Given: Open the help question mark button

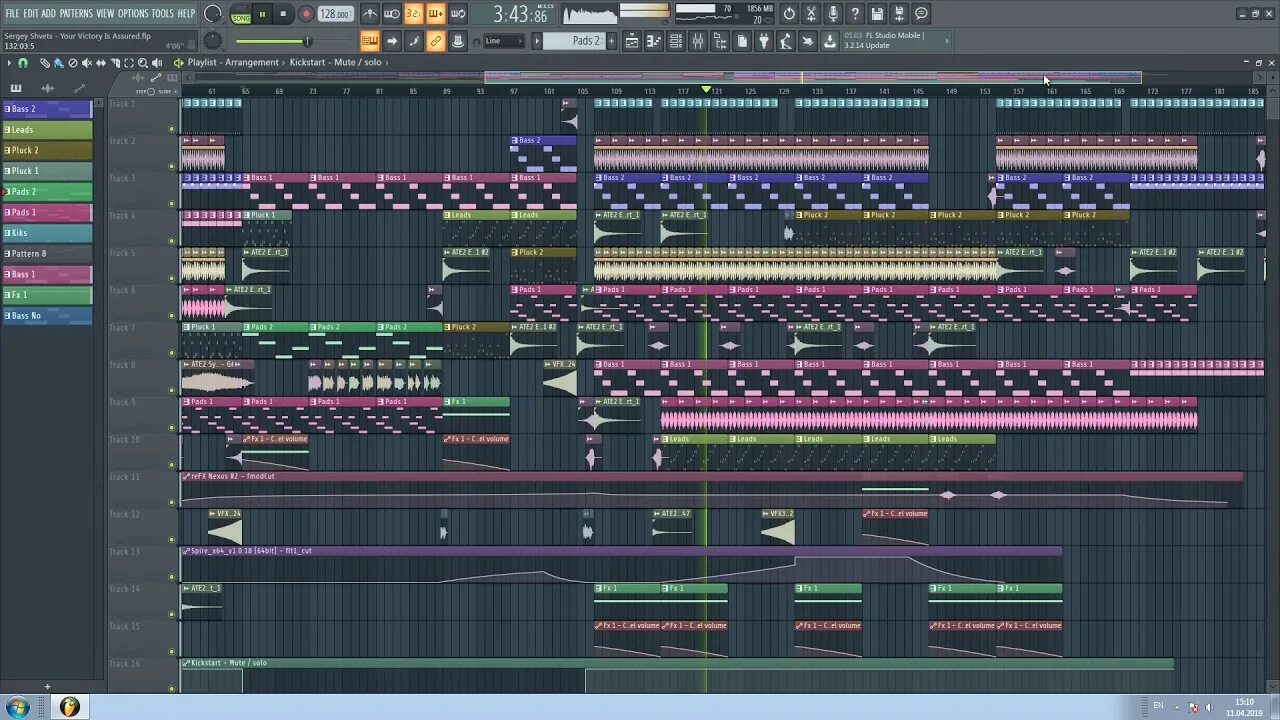Looking at the screenshot, I should pyautogui.click(x=855, y=14).
